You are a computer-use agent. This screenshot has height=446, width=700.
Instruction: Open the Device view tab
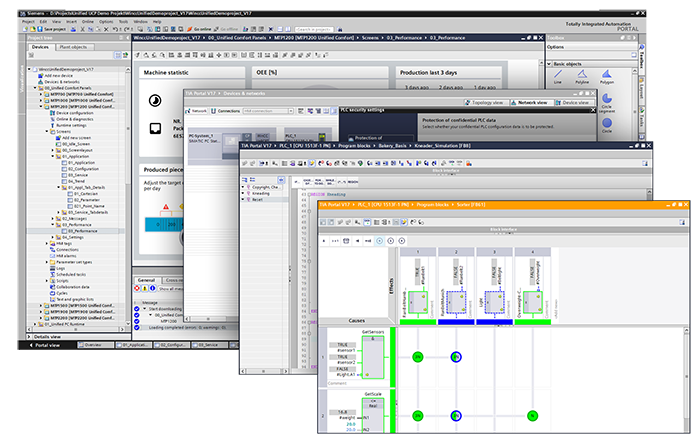(574, 102)
